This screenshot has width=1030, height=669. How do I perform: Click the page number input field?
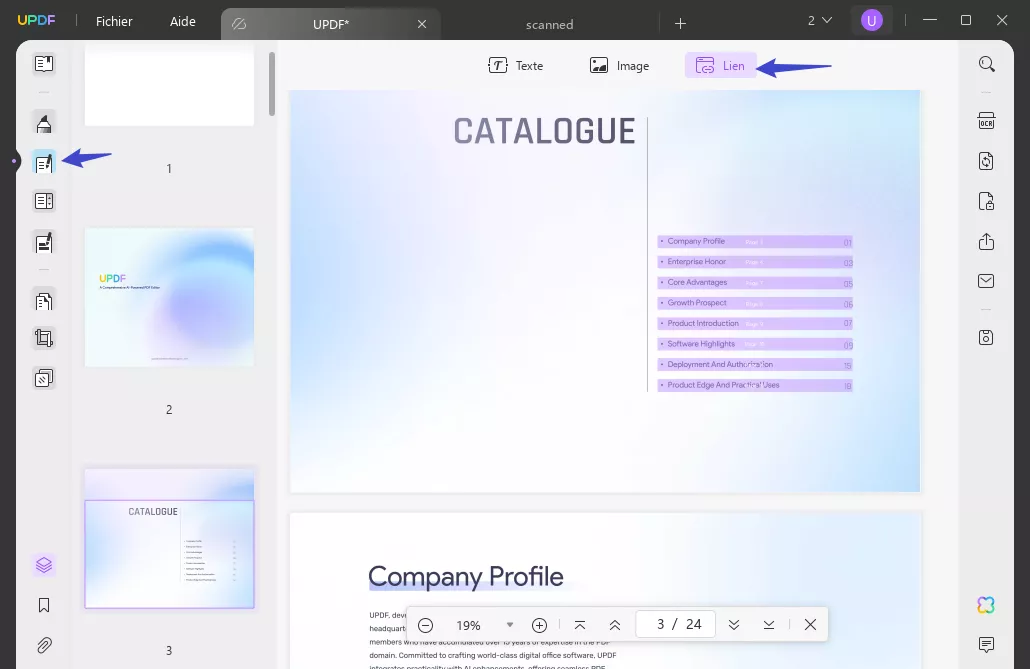pos(676,624)
